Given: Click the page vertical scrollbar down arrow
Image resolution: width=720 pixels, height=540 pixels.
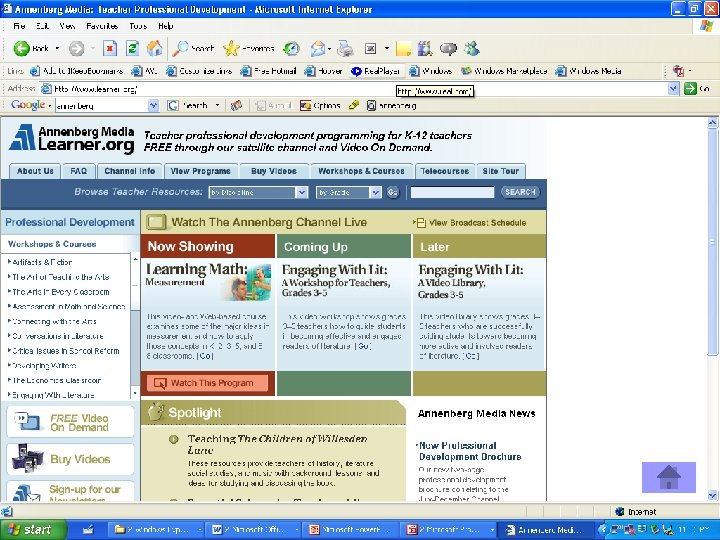Looking at the screenshot, I should (712, 495).
